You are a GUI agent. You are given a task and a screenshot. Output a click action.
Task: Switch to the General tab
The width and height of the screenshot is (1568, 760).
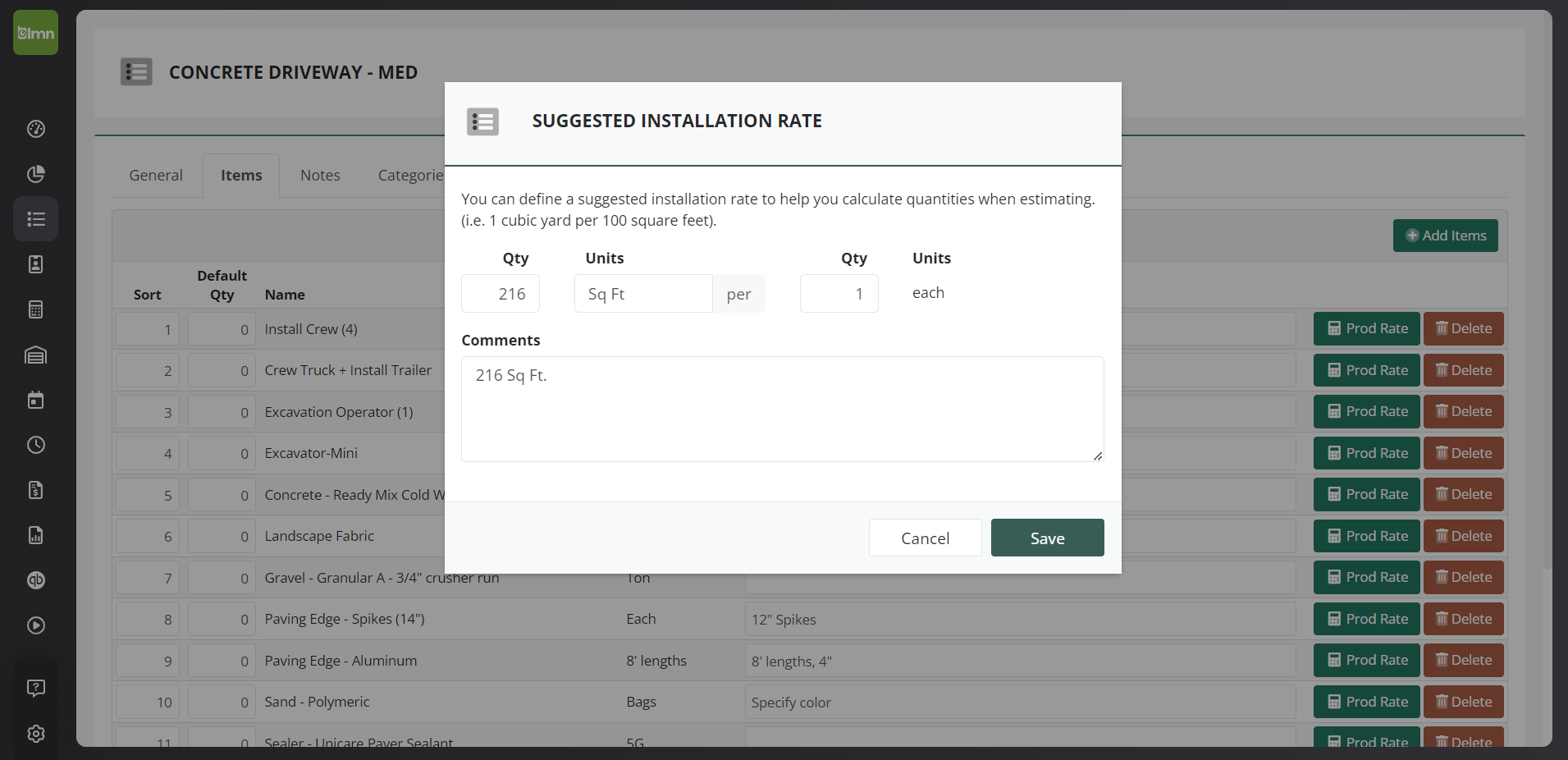(156, 175)
